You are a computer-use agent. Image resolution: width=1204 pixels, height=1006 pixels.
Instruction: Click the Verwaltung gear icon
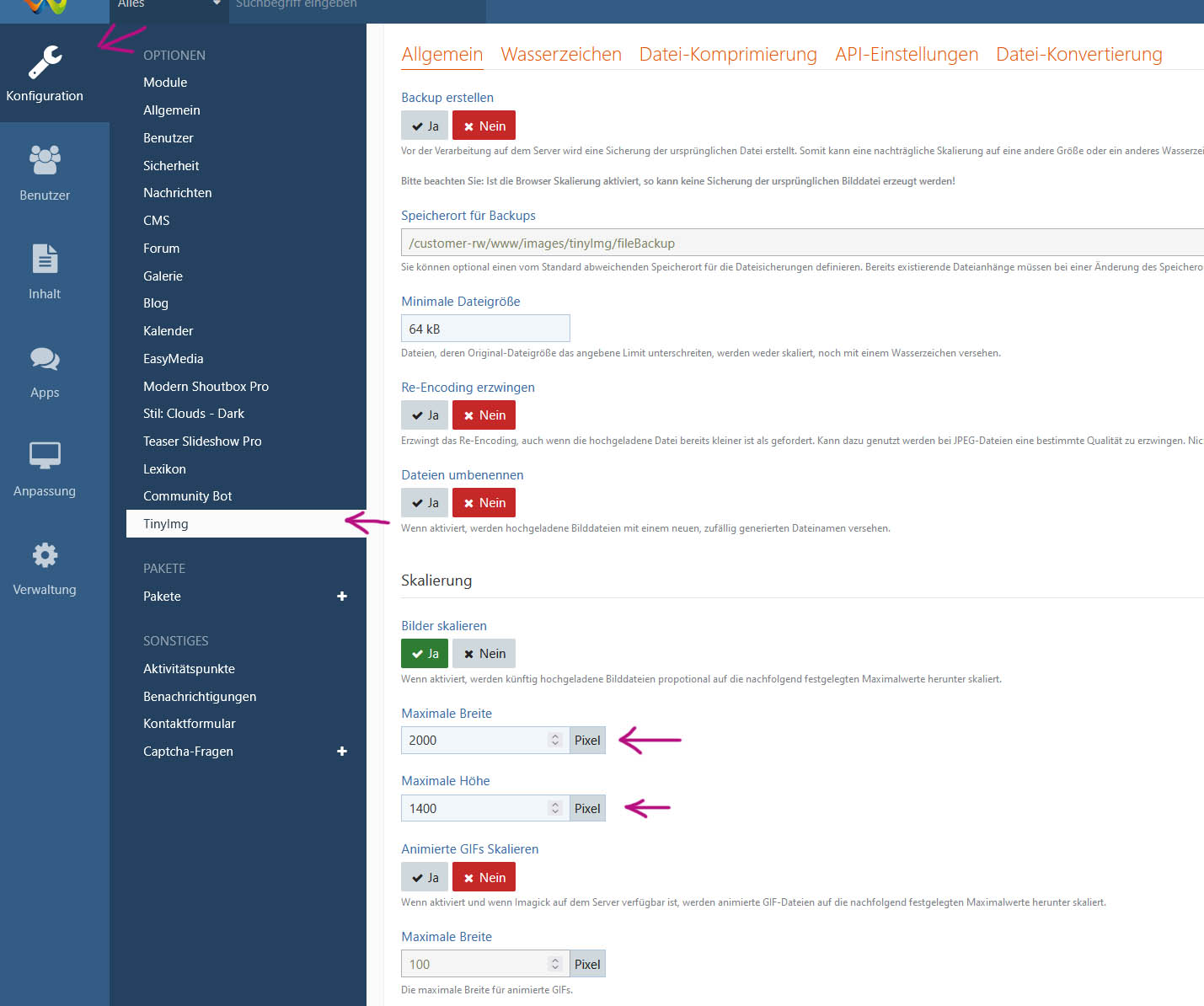point(45,554)
